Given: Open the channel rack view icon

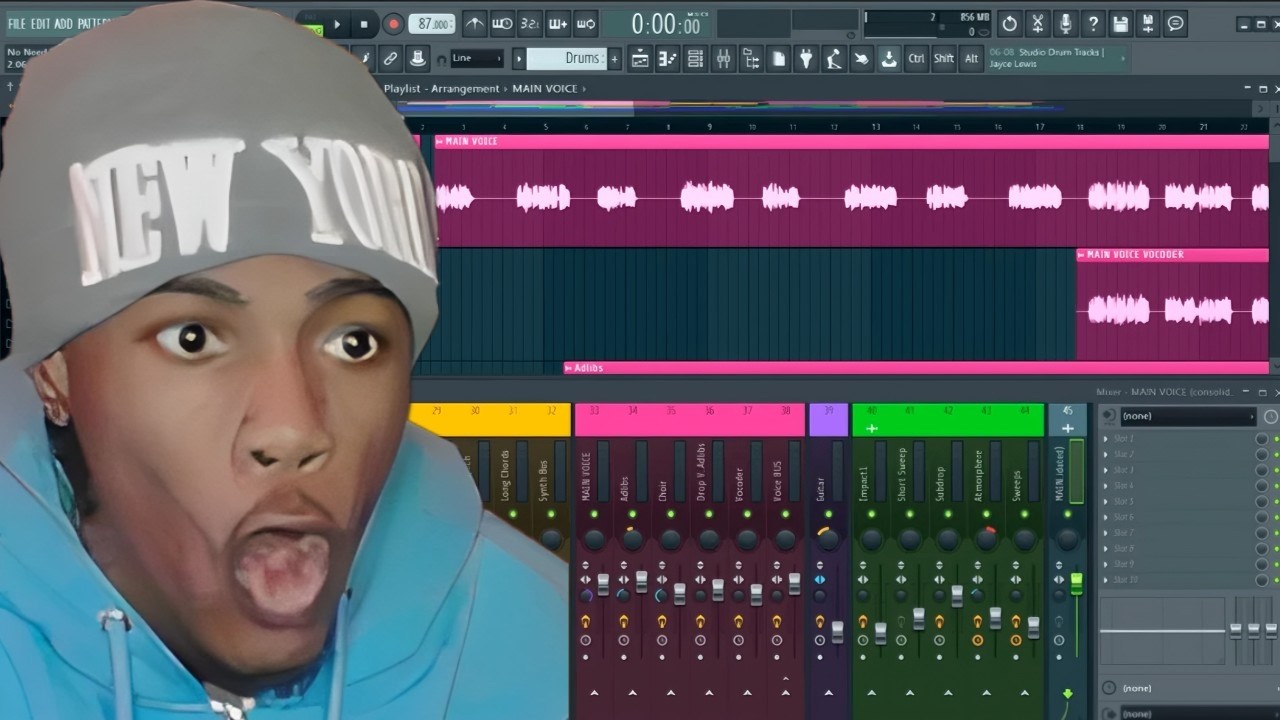Looking at the screenshot, I should pyautogui.click(x=696, y=59).
